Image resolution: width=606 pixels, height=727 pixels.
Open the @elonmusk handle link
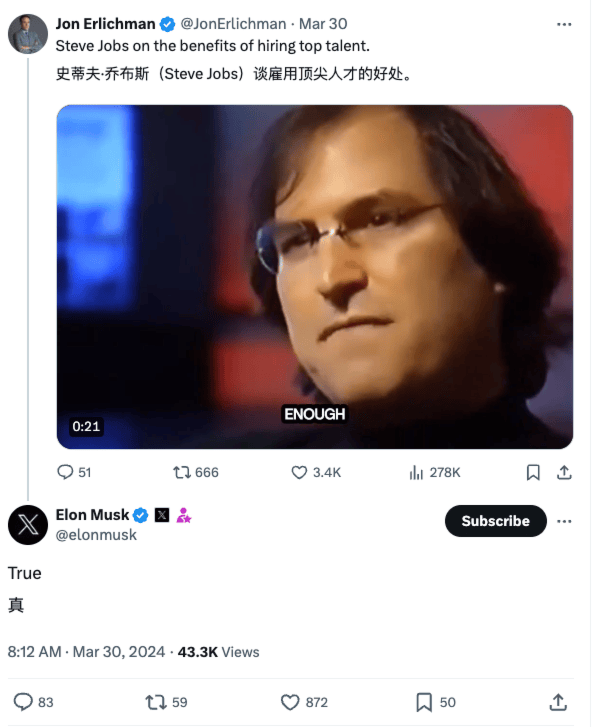[x=97, y=535]
